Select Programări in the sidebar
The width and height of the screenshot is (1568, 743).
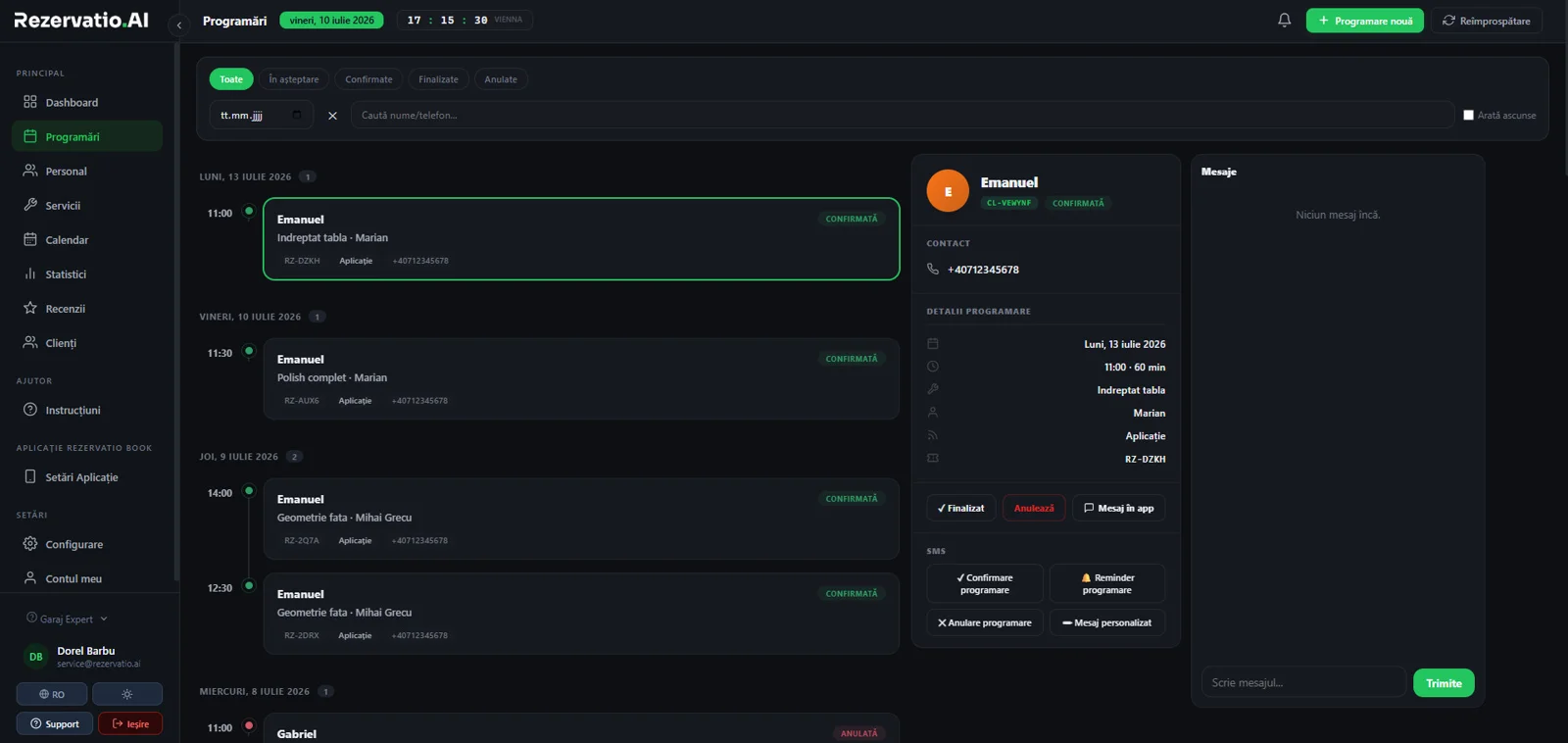click(x=87, y=136)
